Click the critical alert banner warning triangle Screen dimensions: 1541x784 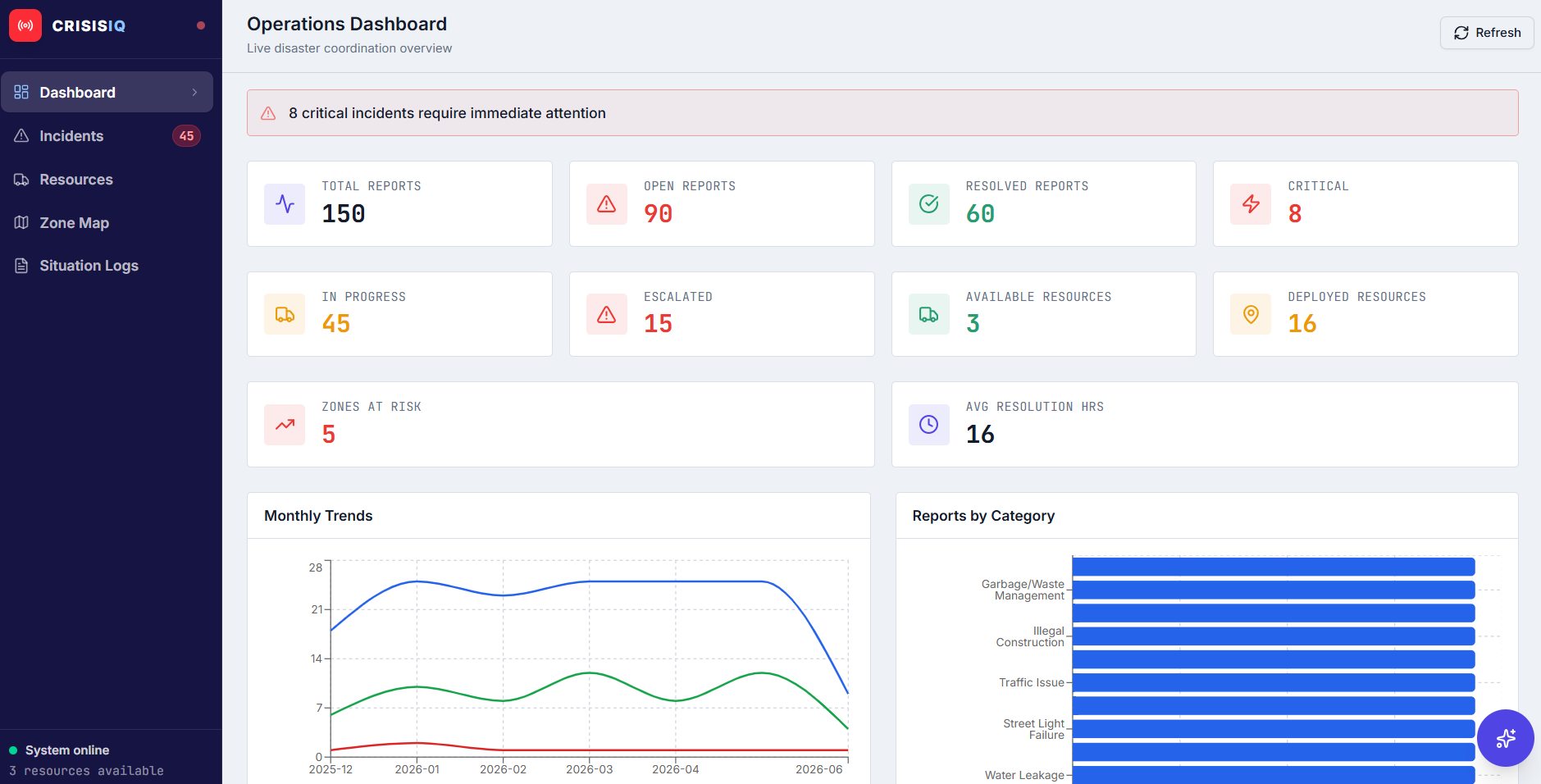click(268, 113)
